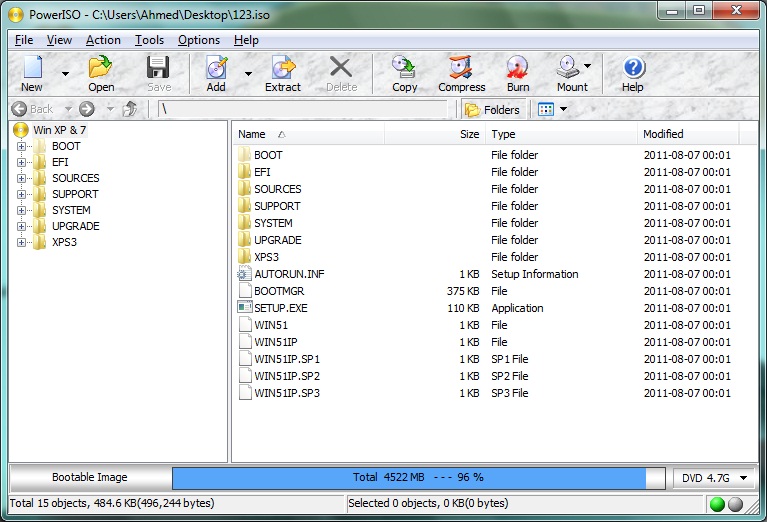Viewport: 767px width, 522px height.
Task: Select the Win XP & 7 root node
Action: [x=60, y=130]
